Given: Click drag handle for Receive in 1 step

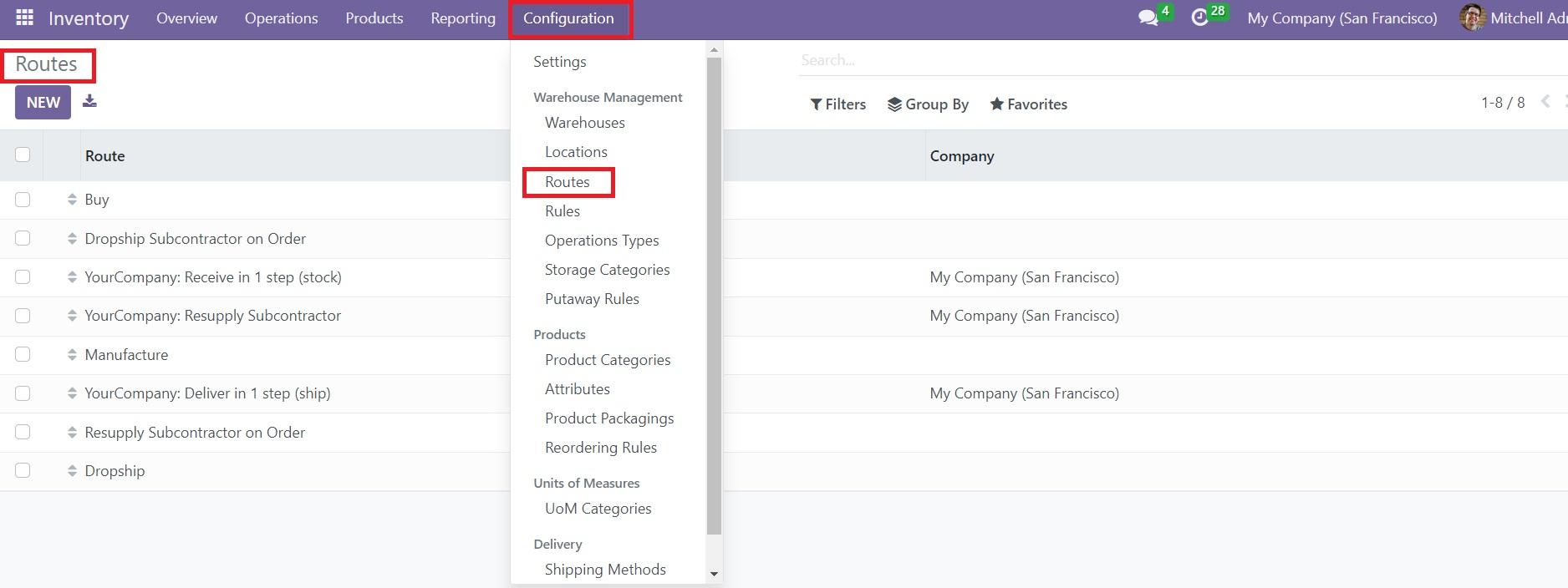Looking at the screenshot, I should click(x=72, y=277).
